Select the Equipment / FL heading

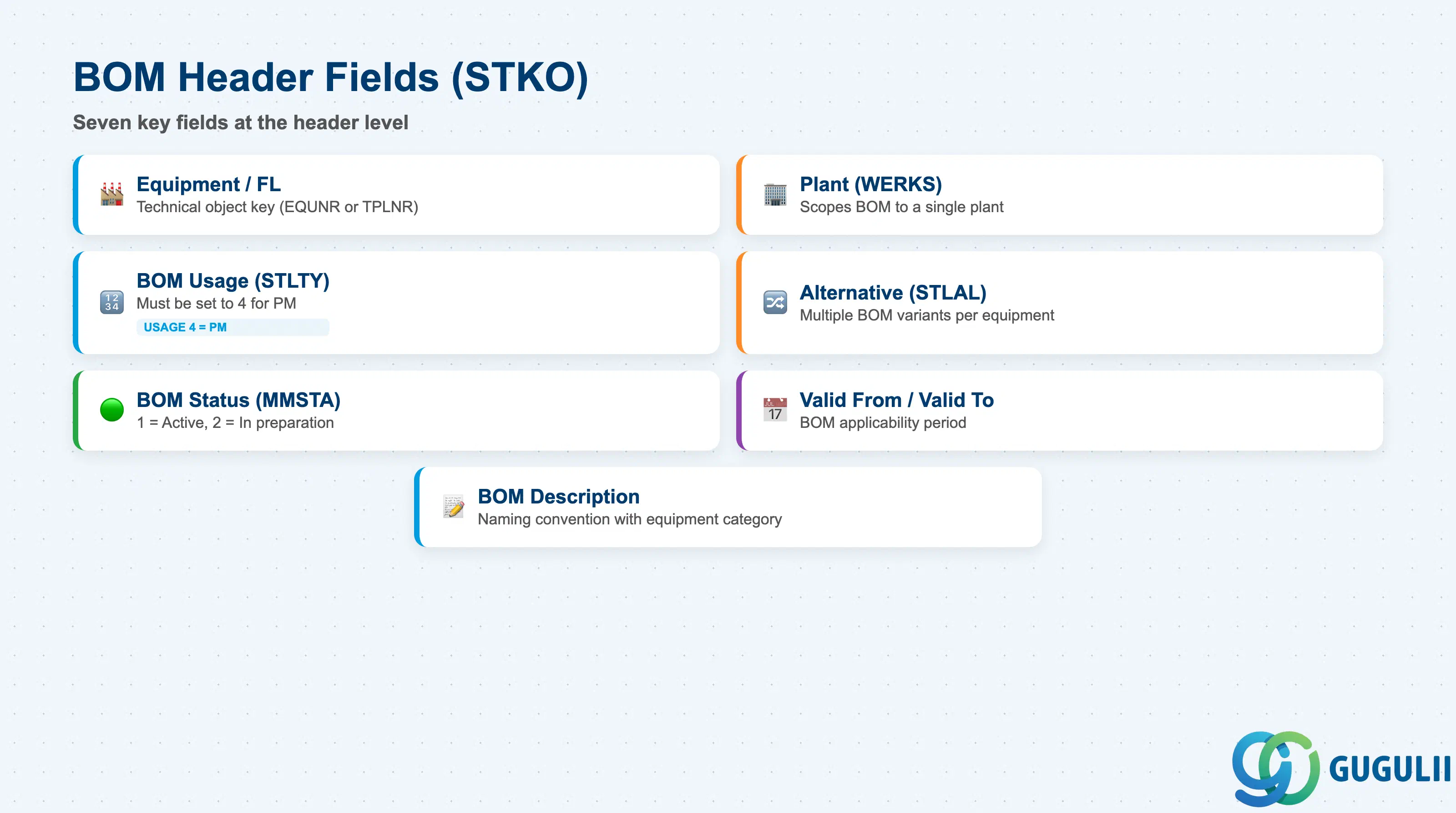tap(208, 184)
